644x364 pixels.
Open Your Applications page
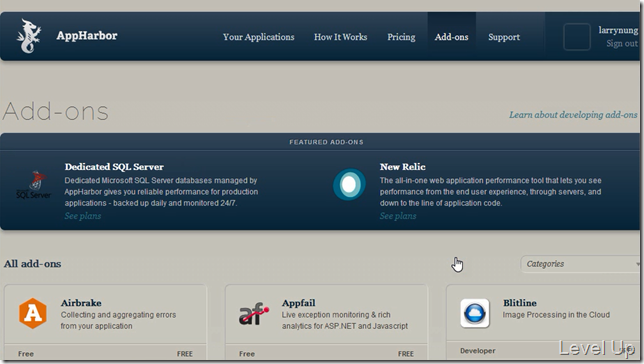259,37
